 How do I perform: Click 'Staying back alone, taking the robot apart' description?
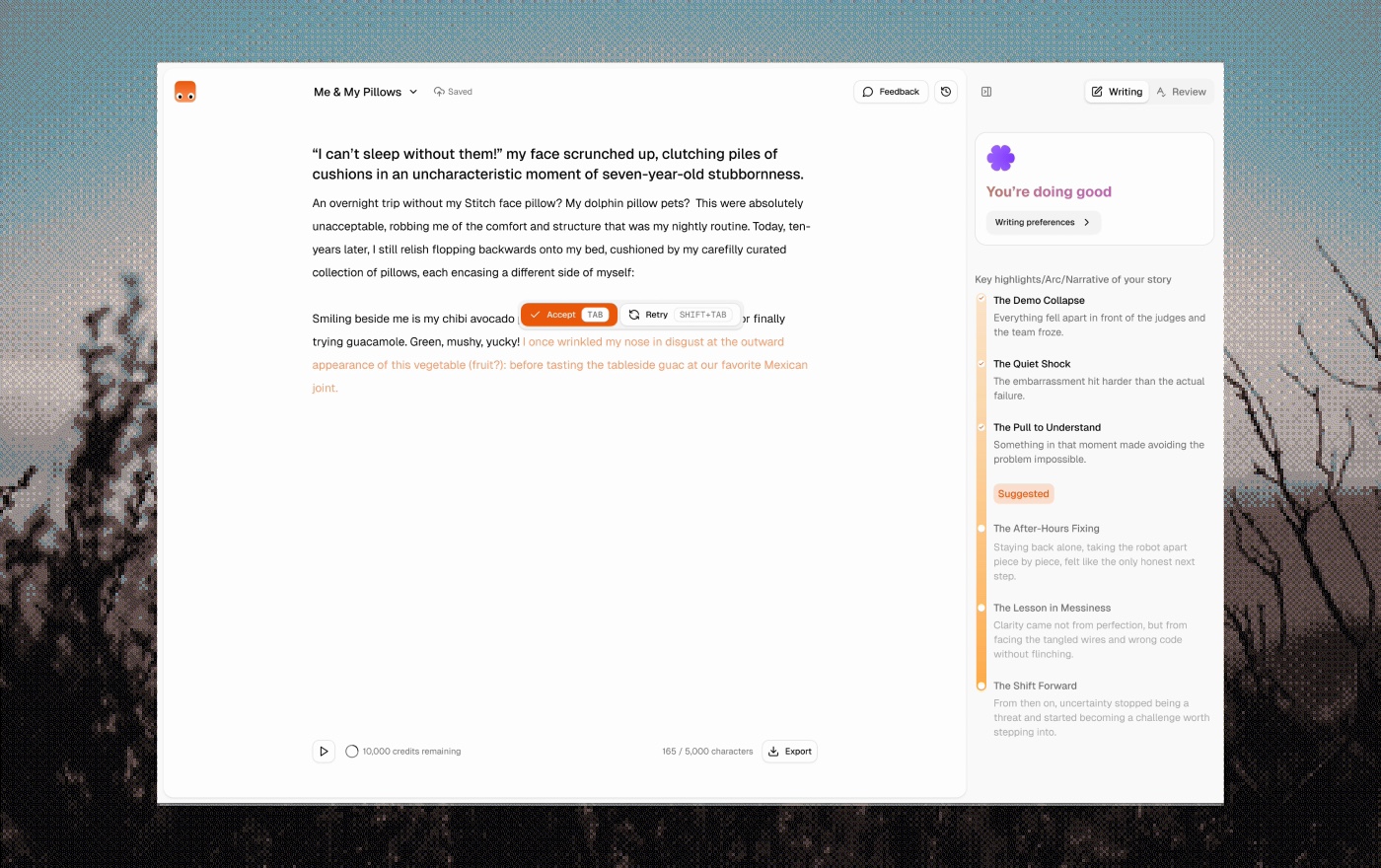coord(1094,562)
